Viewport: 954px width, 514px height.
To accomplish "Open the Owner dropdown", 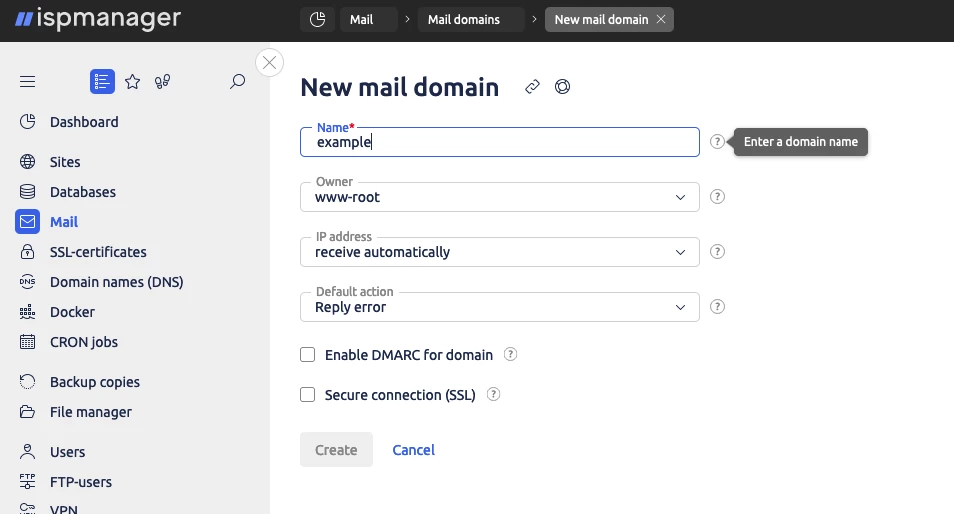I will point(500,197).
